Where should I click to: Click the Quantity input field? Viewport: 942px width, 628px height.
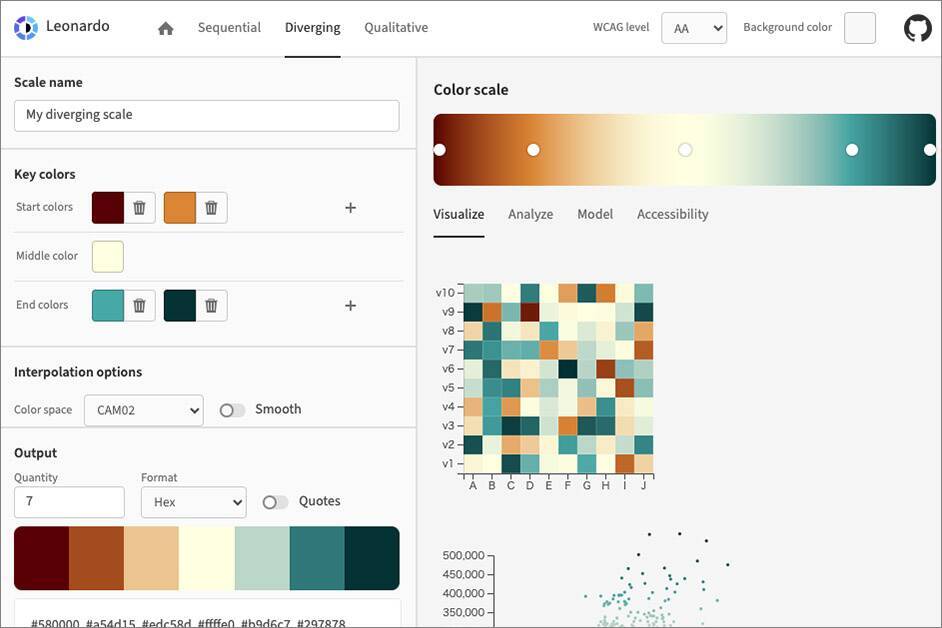[69, 502]
